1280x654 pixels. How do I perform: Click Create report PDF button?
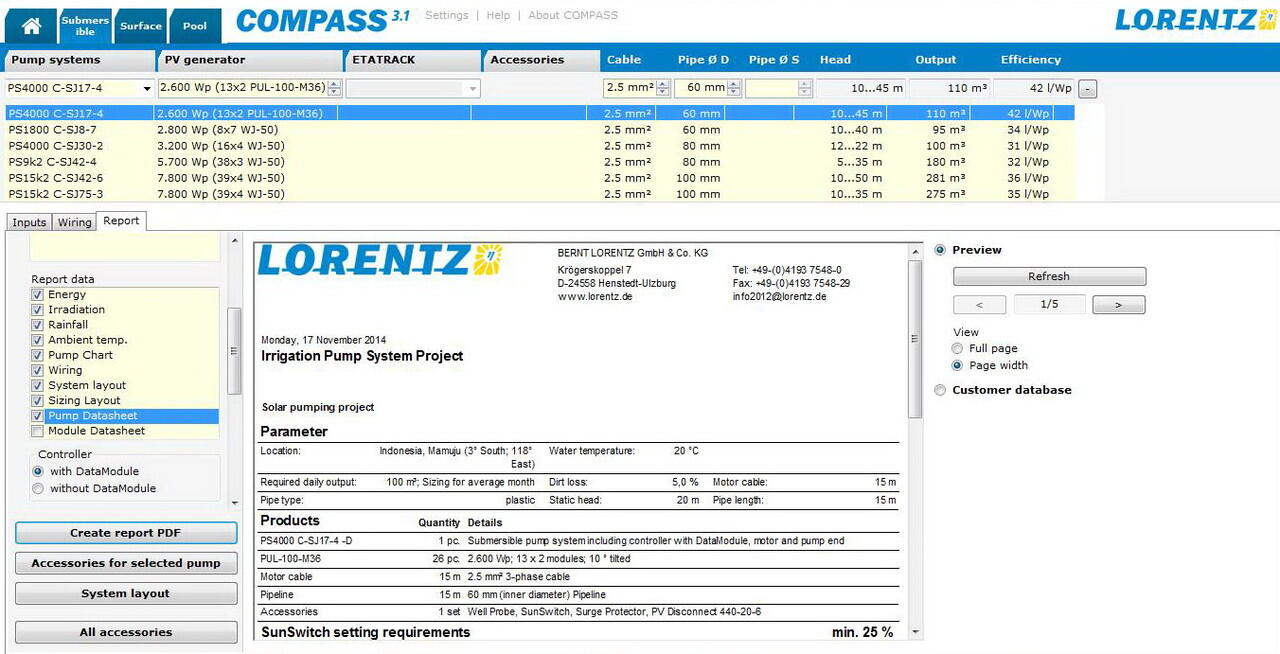point(126,533)
